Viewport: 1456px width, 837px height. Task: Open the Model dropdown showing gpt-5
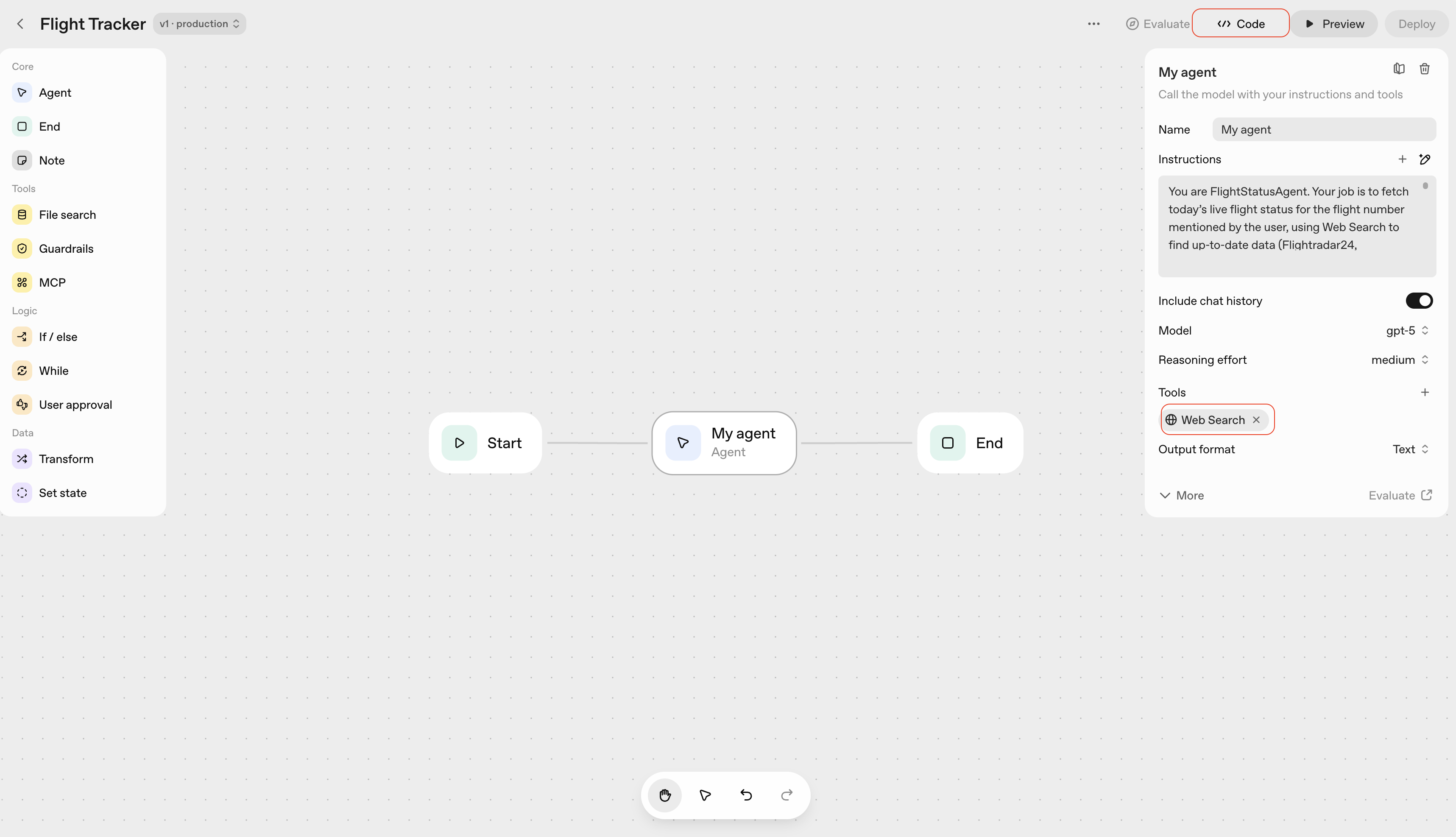[x=1406, y=331]
